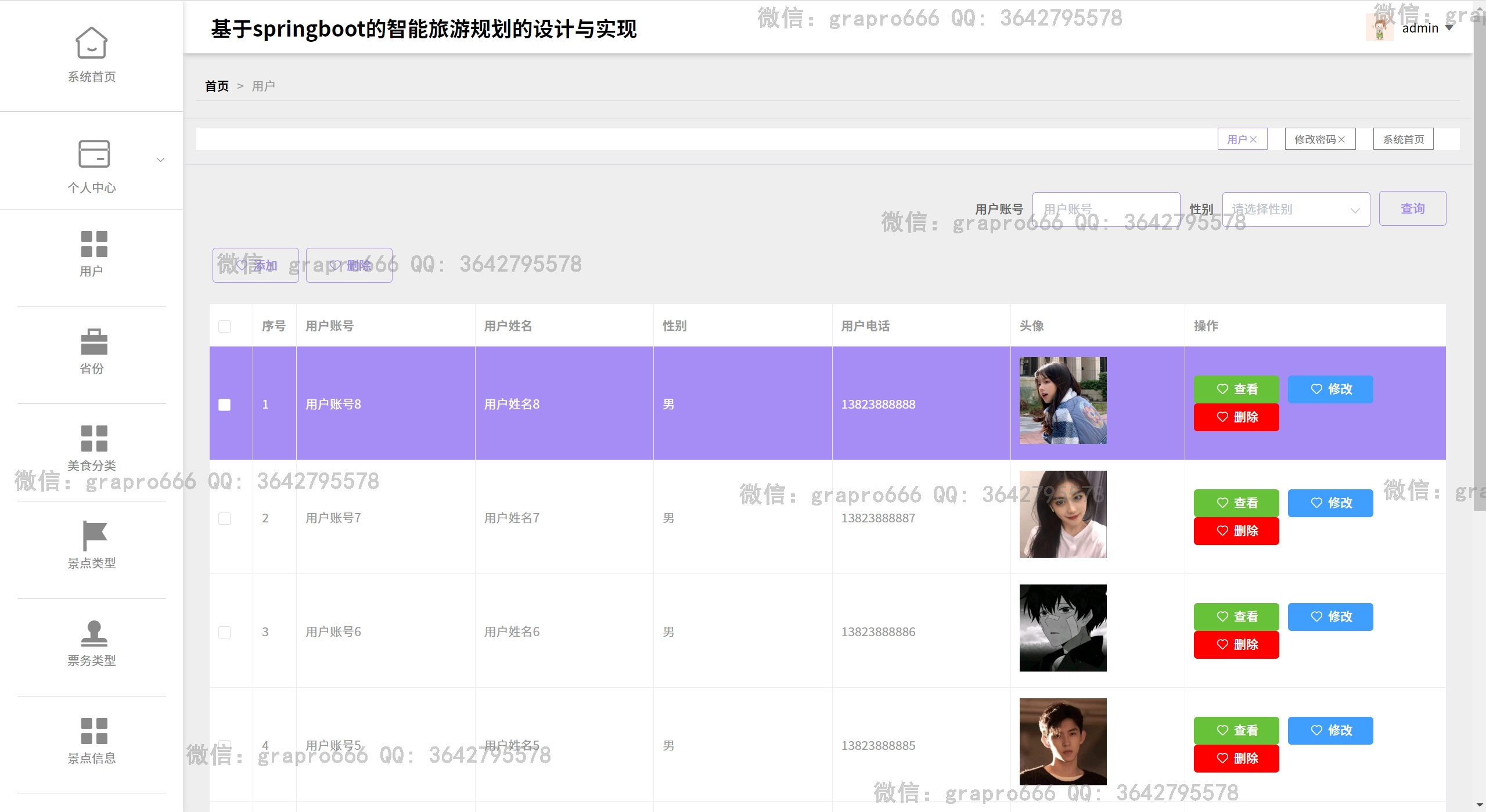The width and height of the screenshot is (1486, 812).
Task: Open the 票务类型 stamp icon
Action: click(93, 633)
